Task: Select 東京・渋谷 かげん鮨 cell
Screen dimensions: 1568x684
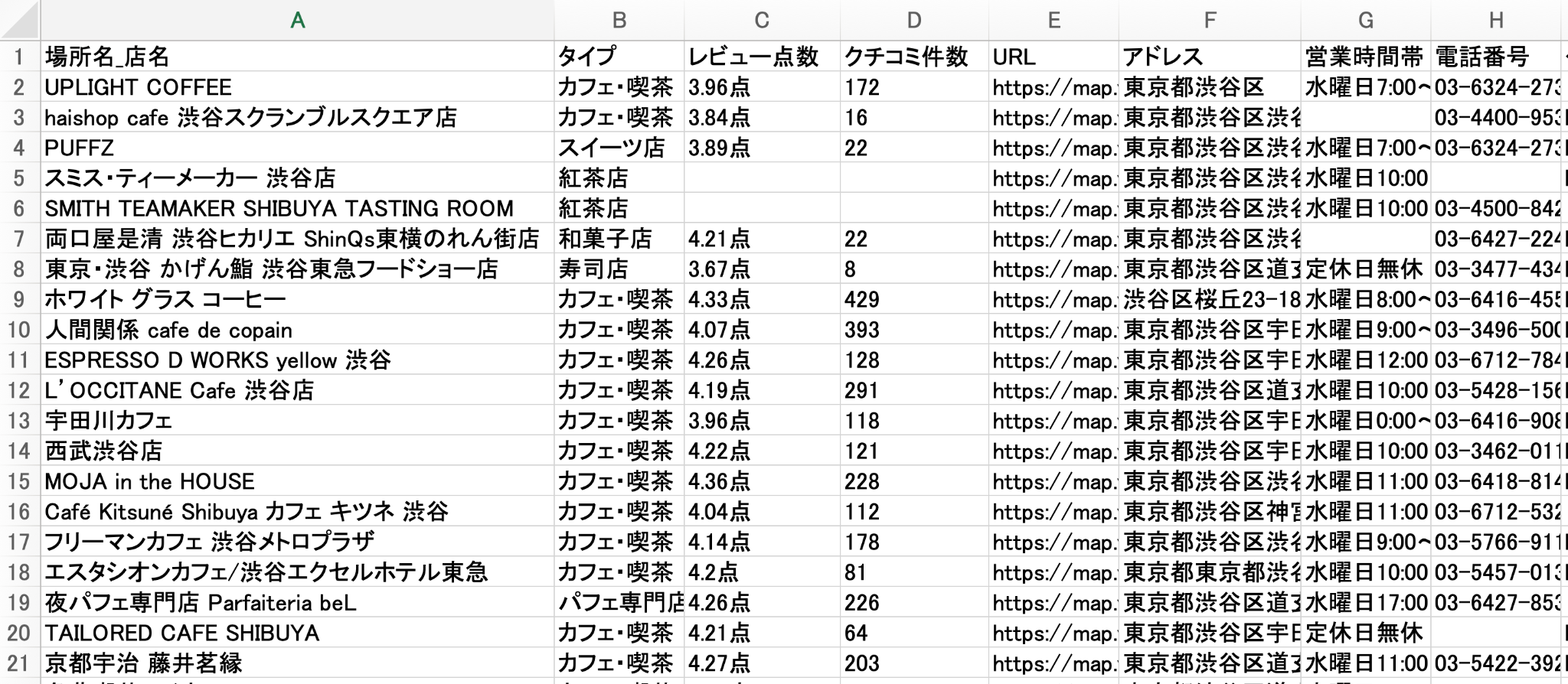Action: click(x=297, y=269)
